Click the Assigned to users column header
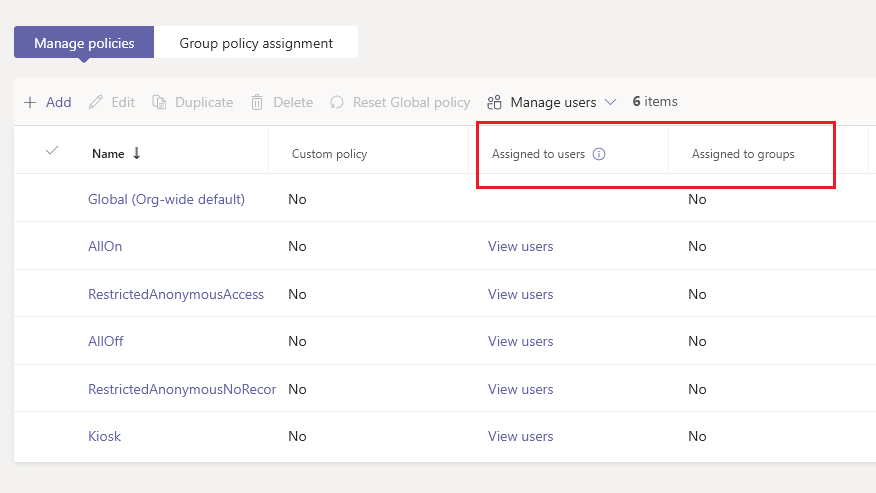This screenshot has width=876, height=493. [539, 154]
